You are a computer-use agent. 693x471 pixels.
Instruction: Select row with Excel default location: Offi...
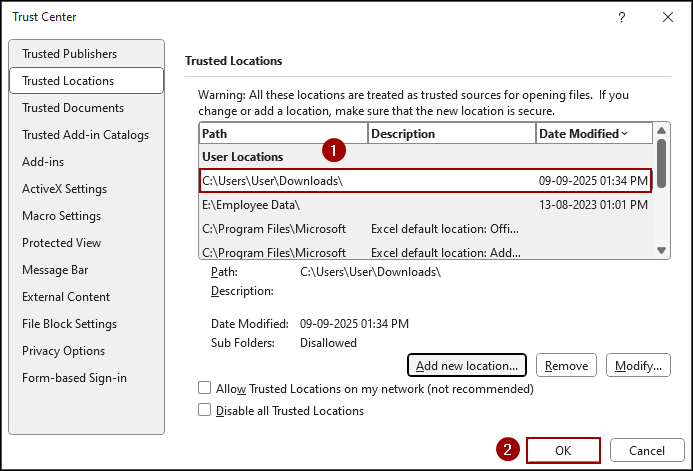(425, 229)
